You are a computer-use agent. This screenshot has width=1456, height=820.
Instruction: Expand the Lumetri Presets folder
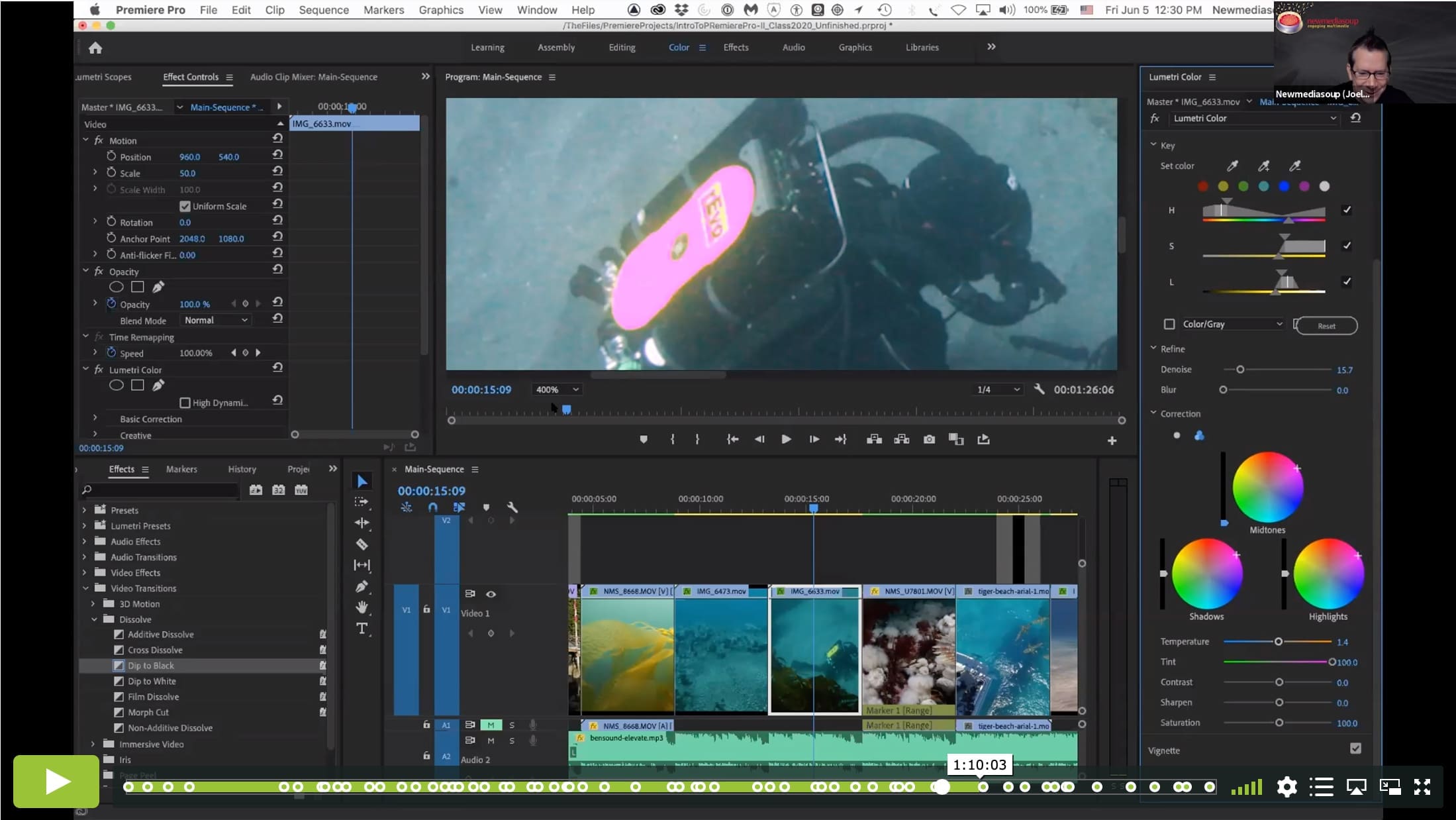pos(84,526)
